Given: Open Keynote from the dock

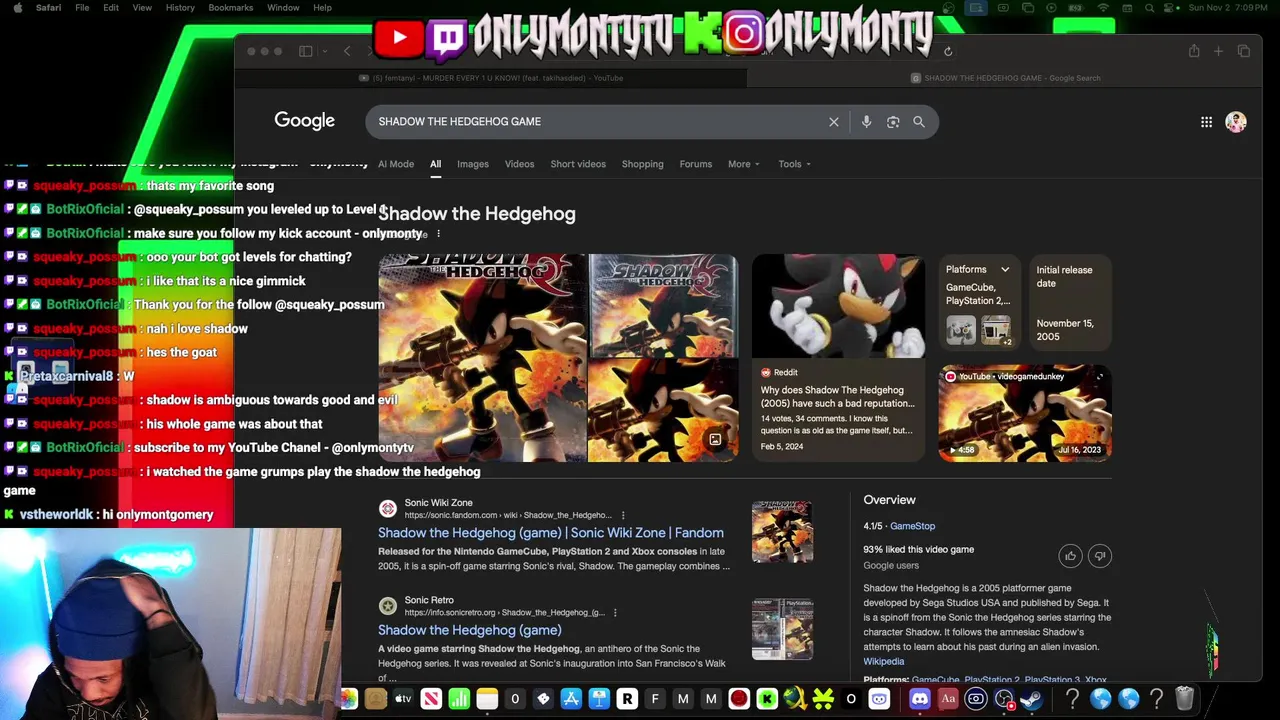Looking at the screenshot, I should [x=599, y=699].
